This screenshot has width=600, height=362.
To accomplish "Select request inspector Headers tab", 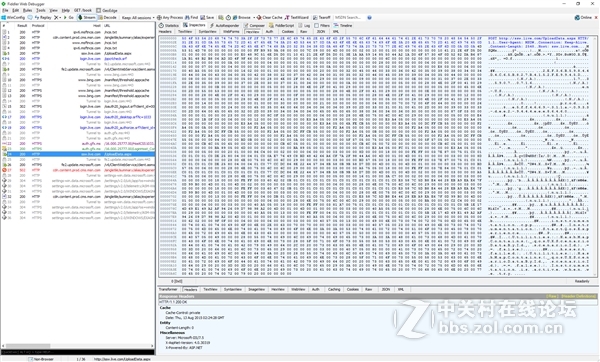I will [x=165, y=31].
